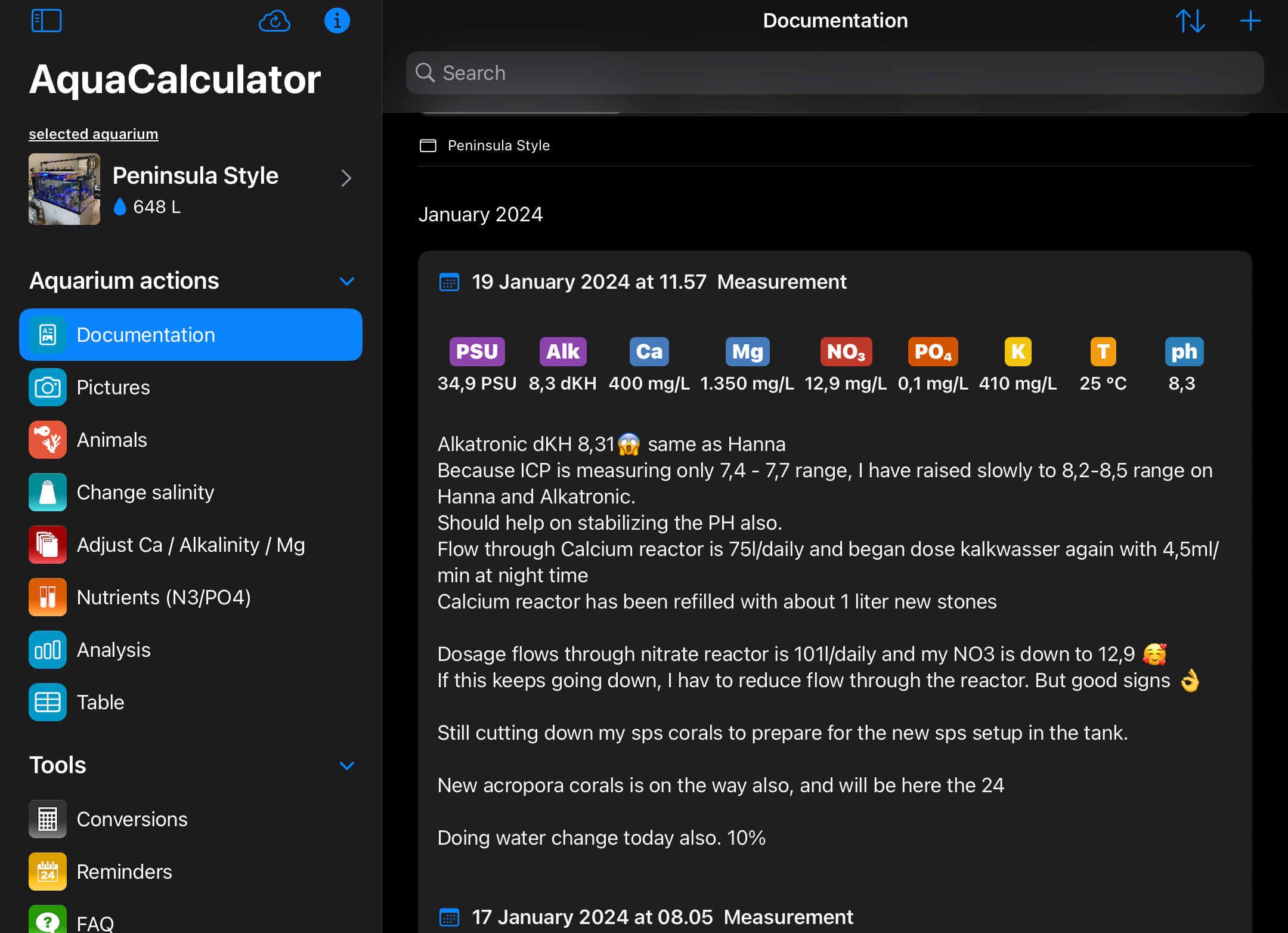Viewport: 1288px width, 933px height.
Task: Add new entry with plus icon
Action: [x=1250, y=21]
